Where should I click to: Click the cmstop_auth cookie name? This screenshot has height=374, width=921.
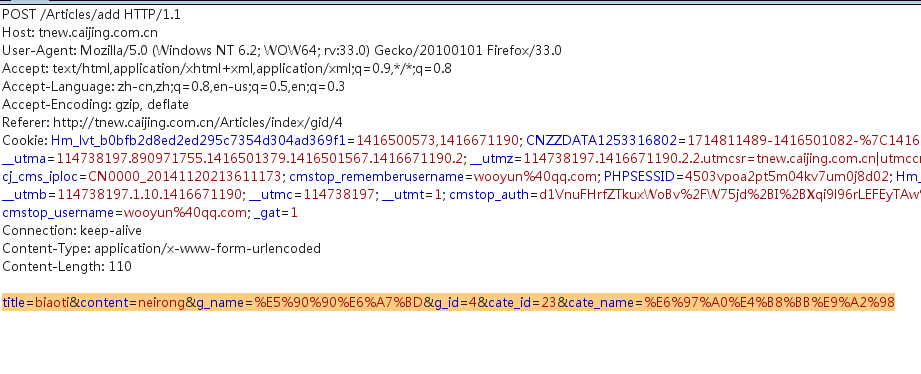coord(489,194)
